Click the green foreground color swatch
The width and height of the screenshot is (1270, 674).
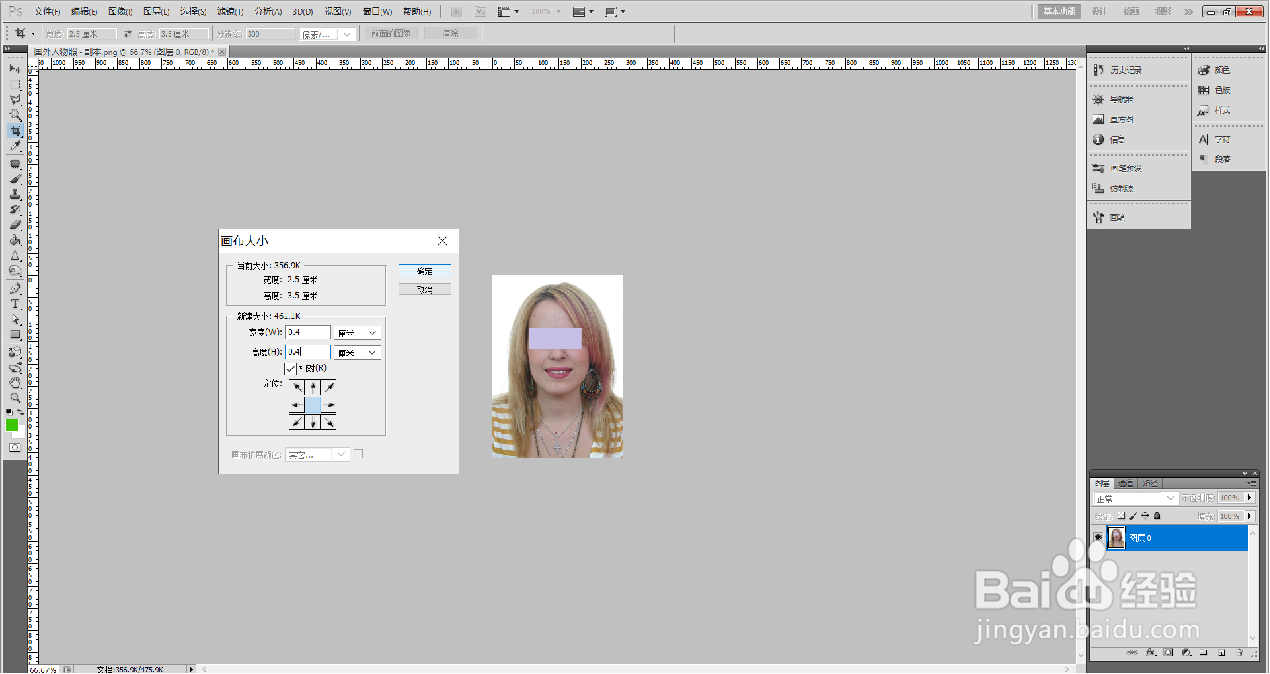pos(12,425)
